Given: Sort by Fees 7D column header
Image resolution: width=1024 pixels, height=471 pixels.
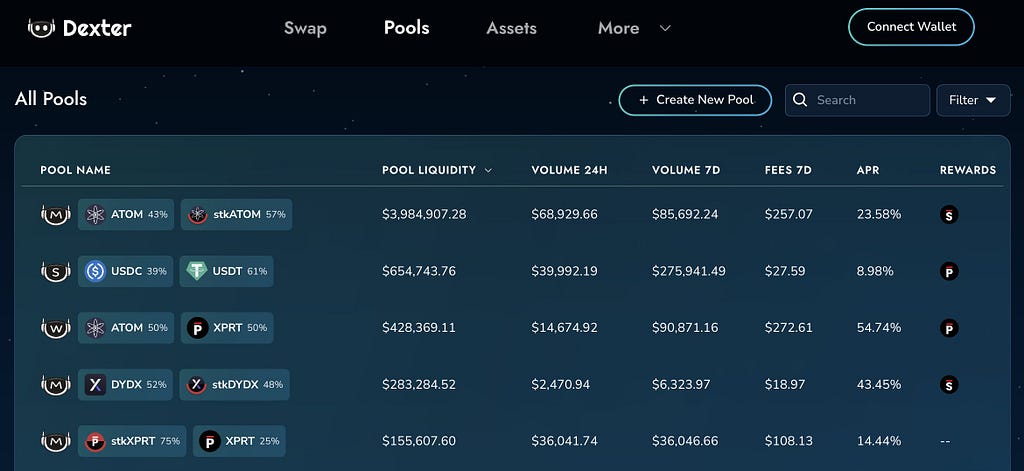Looking at the screenshot, I should pos(788,170).
